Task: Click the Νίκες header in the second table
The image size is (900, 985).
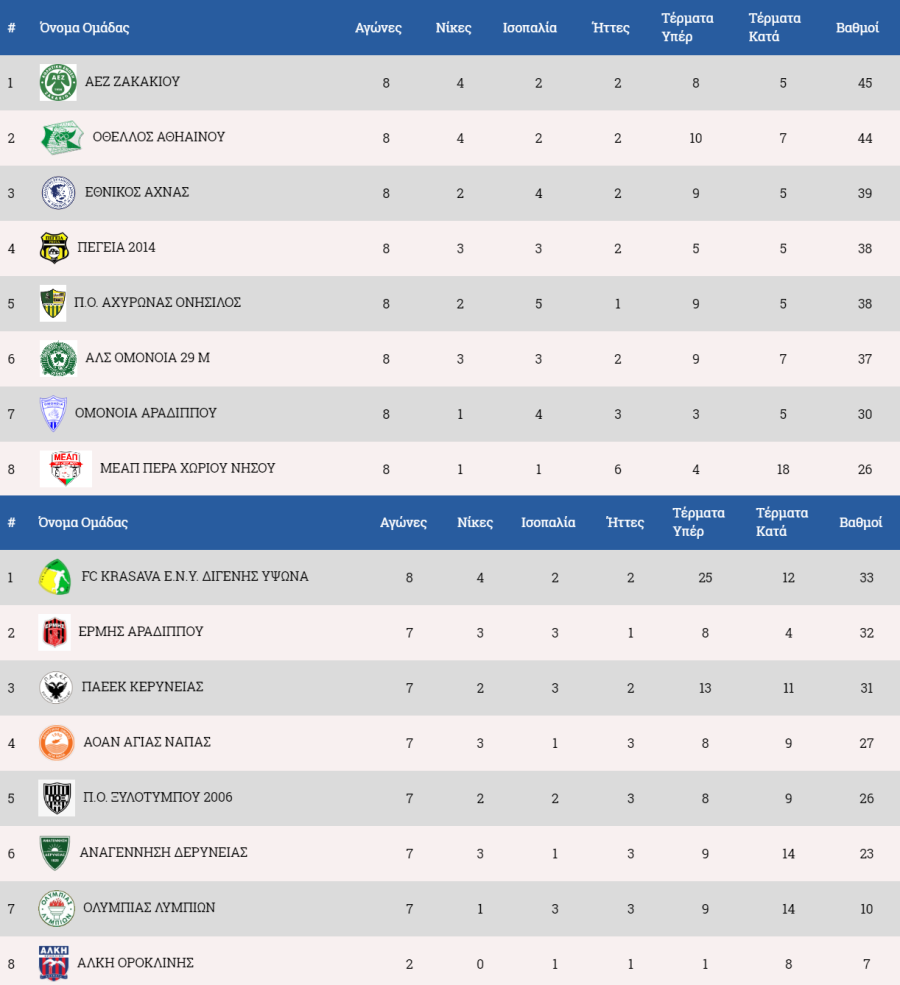Action: [475, 523]
